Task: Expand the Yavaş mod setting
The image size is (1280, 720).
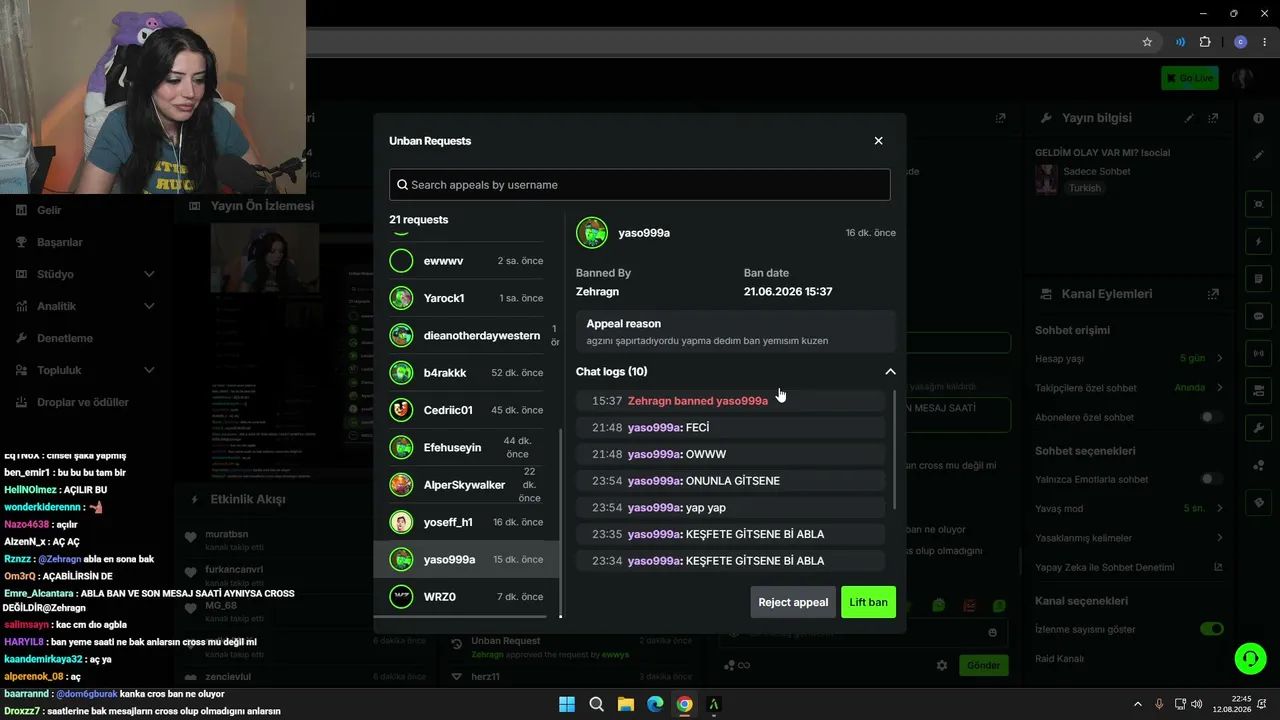Action: click(x=1129, y=508)
